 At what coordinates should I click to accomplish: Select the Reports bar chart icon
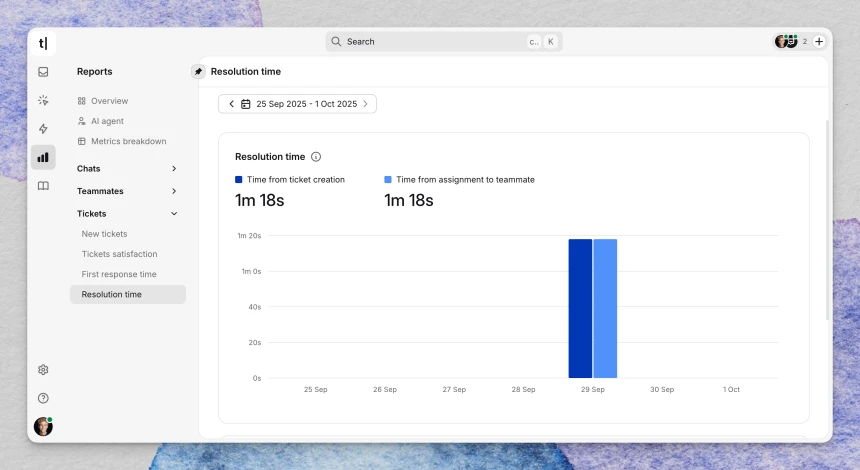coord(43,157)
